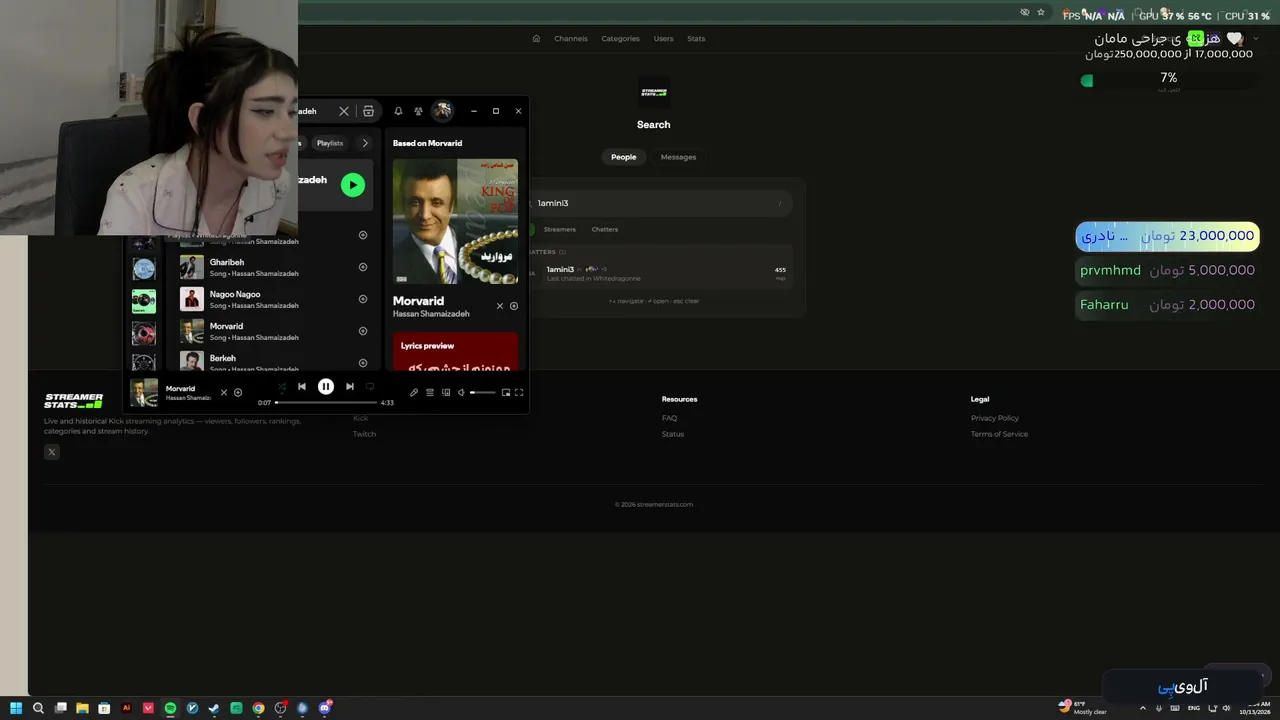Open the friend activity icon in Spotify

418,111
